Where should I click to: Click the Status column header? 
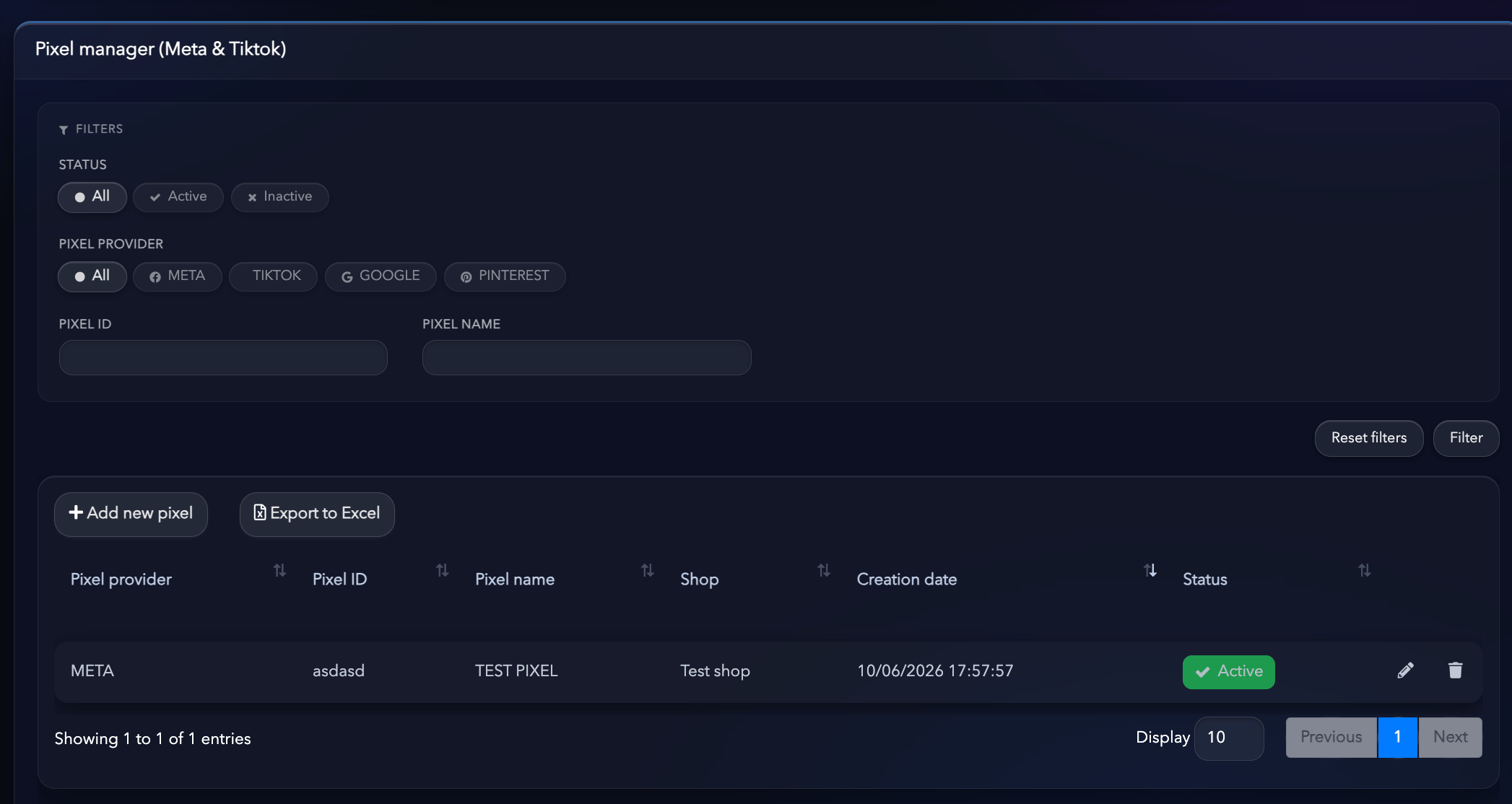1205,580
